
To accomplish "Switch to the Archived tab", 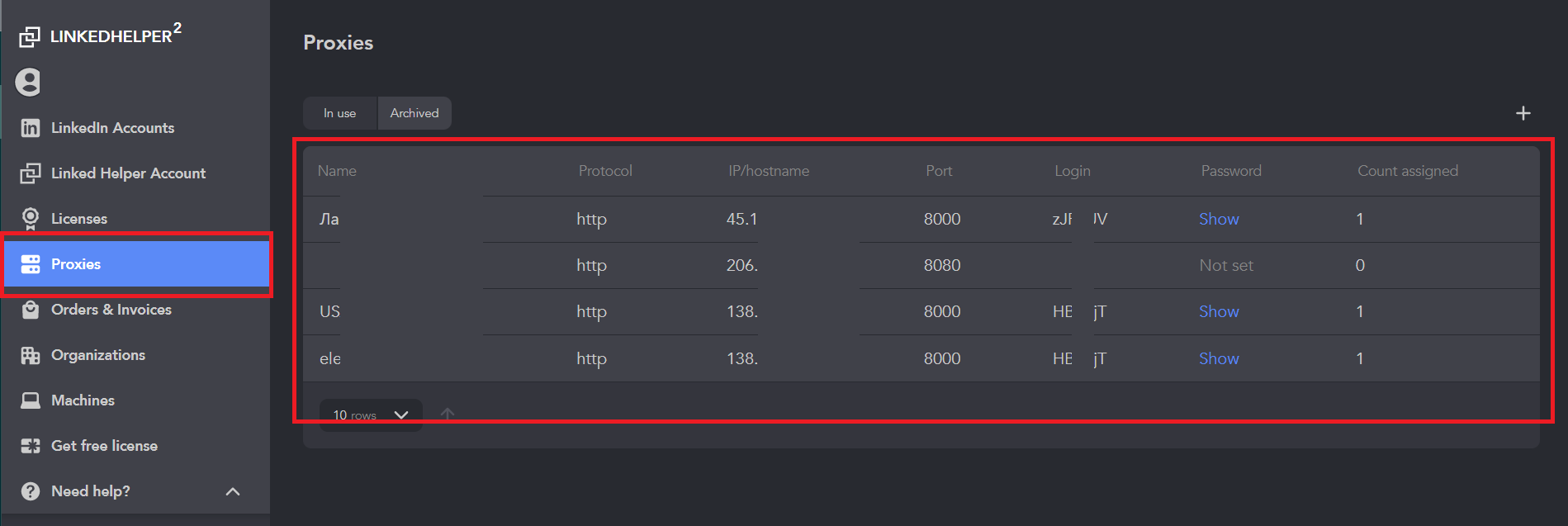I will click(415, 113).
